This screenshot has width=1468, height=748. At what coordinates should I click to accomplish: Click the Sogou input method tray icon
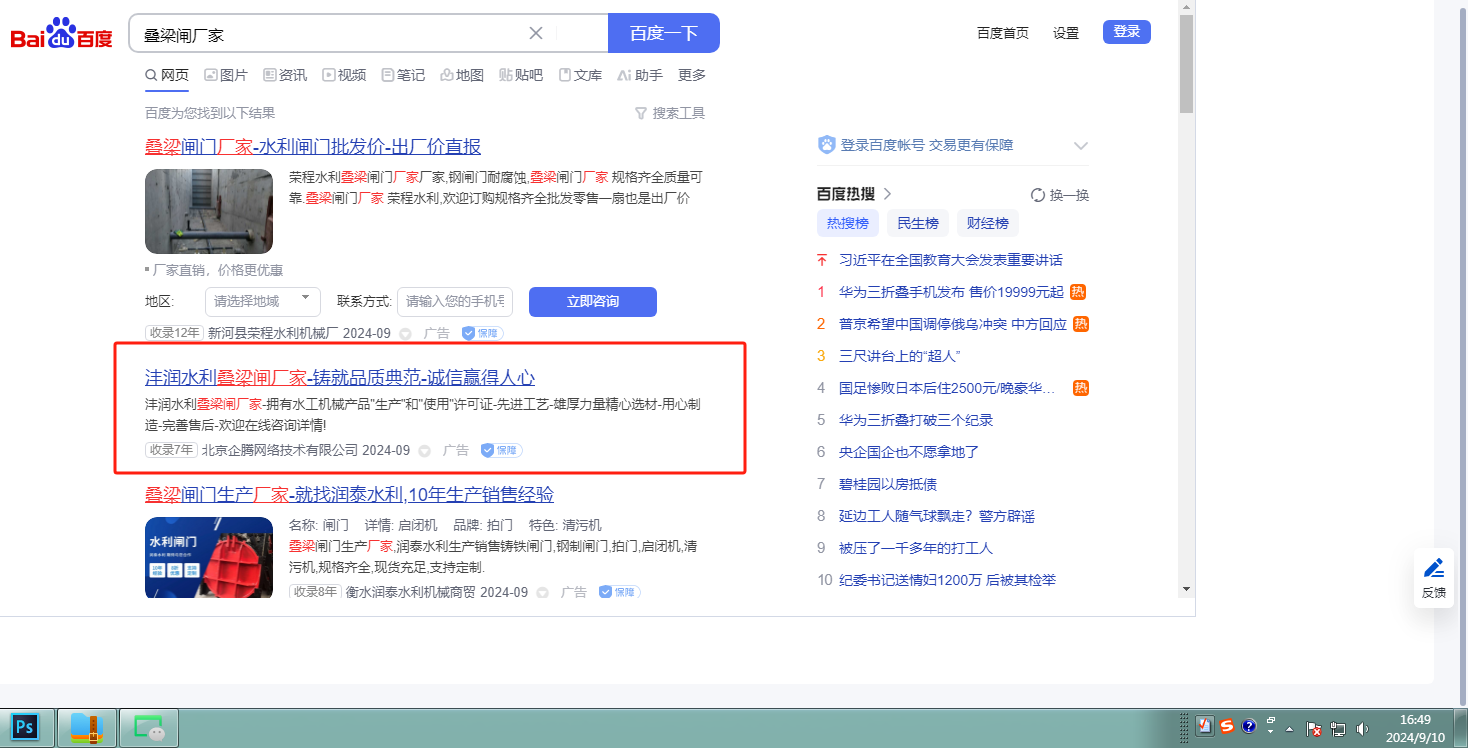(1226, 727)
